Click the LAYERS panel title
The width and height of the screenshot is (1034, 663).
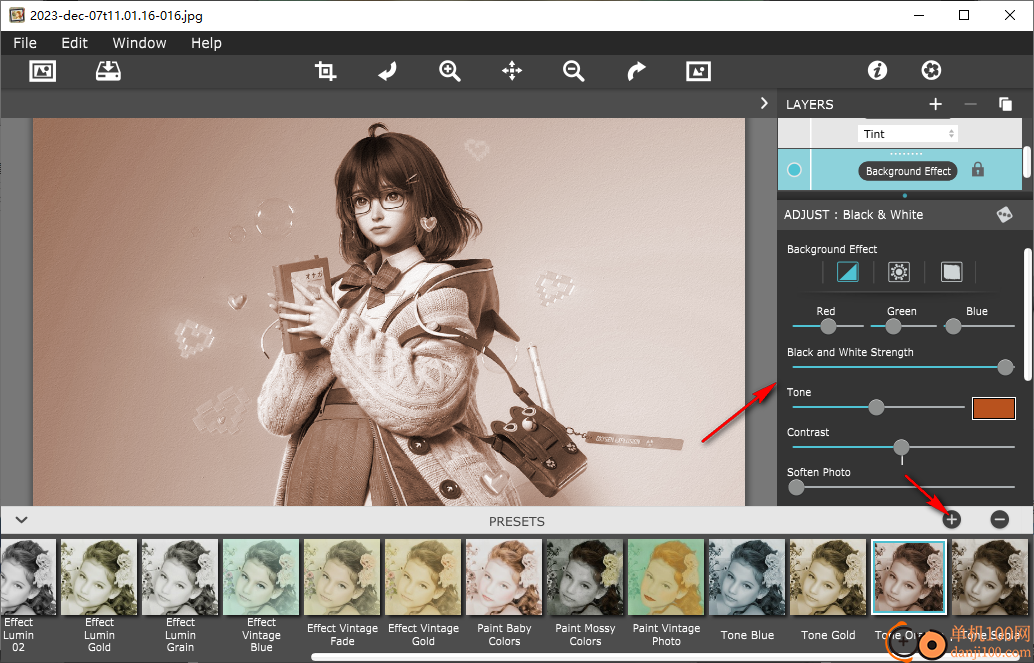[810, 104]
